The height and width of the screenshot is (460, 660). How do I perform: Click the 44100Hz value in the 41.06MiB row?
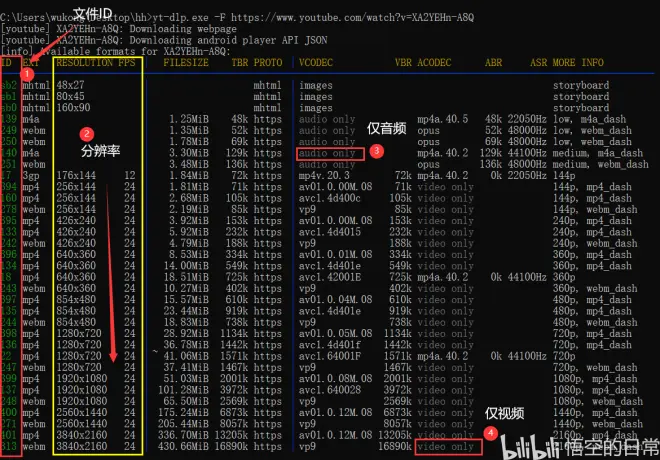click(x=527, y=356)
